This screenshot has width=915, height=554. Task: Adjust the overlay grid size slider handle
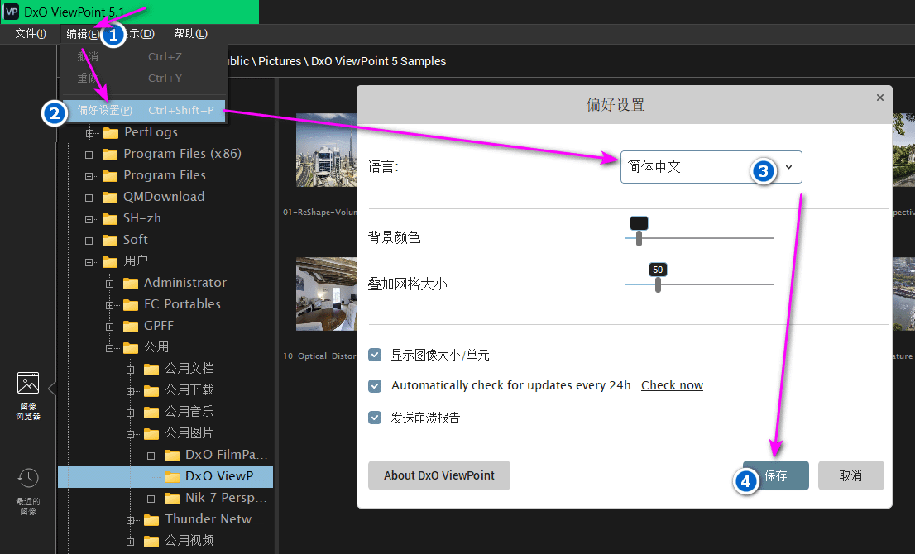pos(658,285)
